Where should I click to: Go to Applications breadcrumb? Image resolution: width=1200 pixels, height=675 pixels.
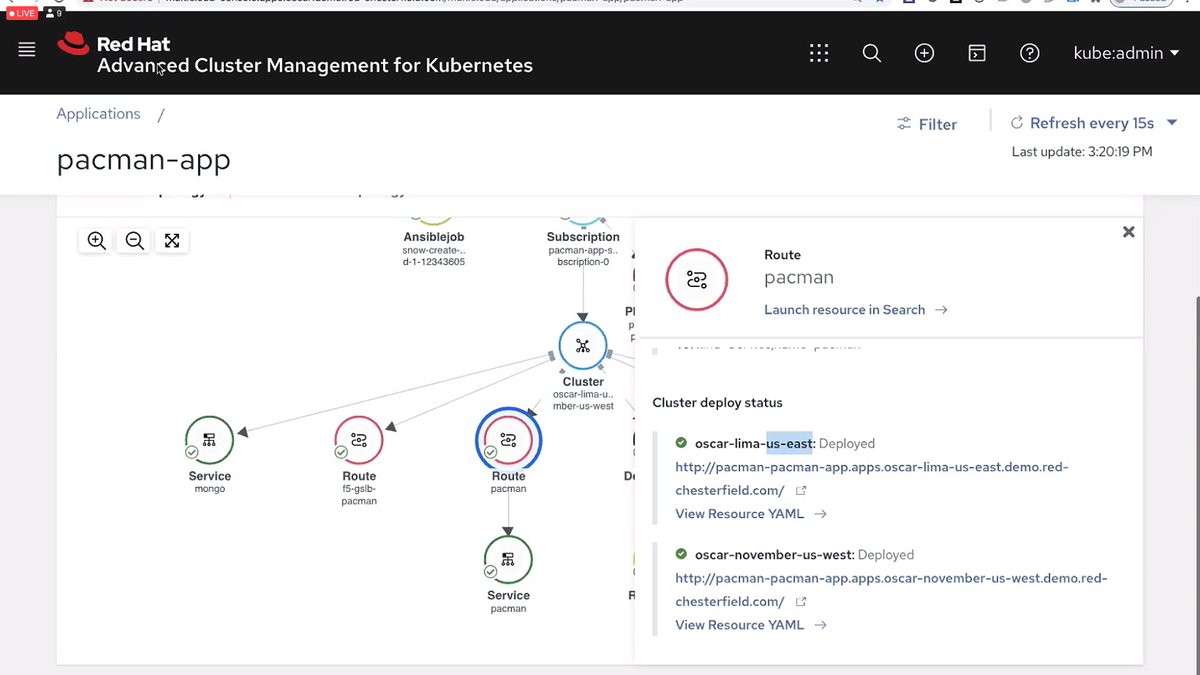(x=98, y=114)
